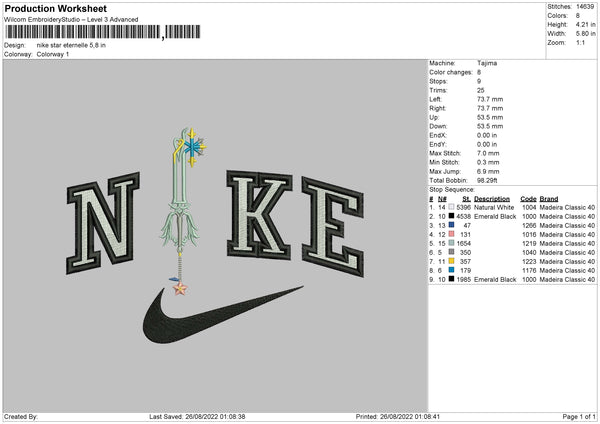Click the Max Stitch value '7.0 mm'
The image size is (600, 424).
click(x=488, y=153)
